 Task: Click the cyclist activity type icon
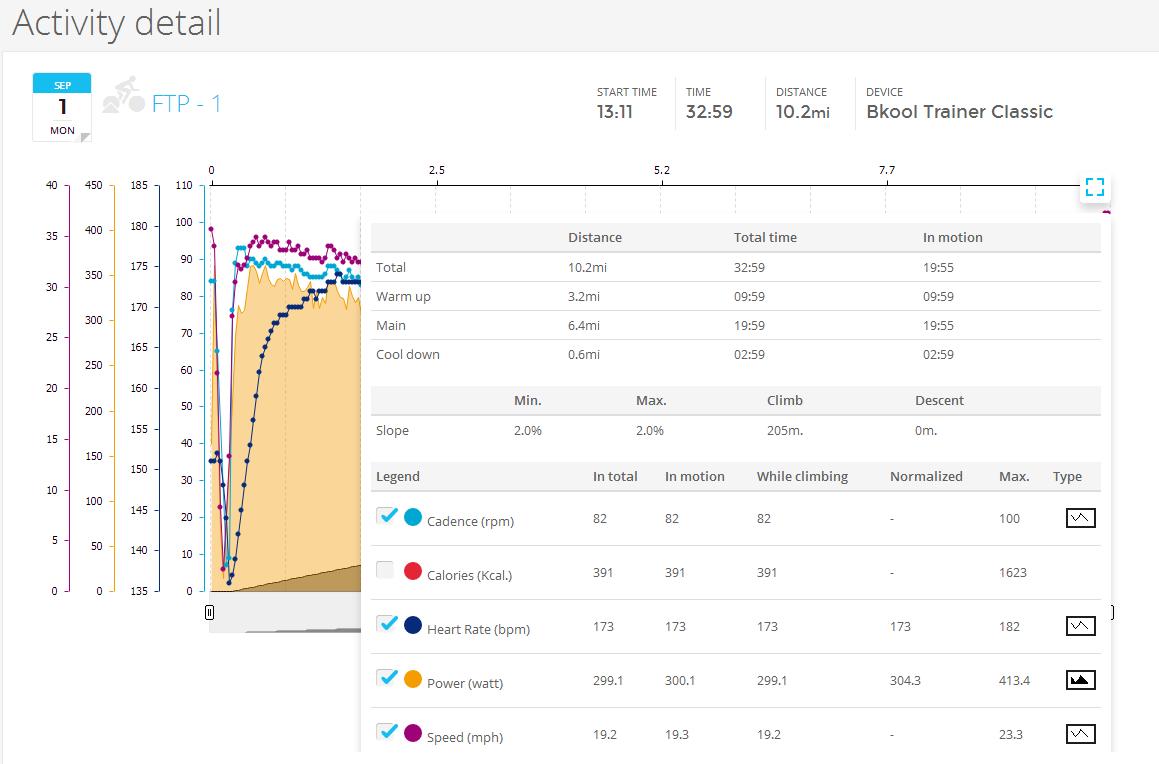(x=122, y=95)
